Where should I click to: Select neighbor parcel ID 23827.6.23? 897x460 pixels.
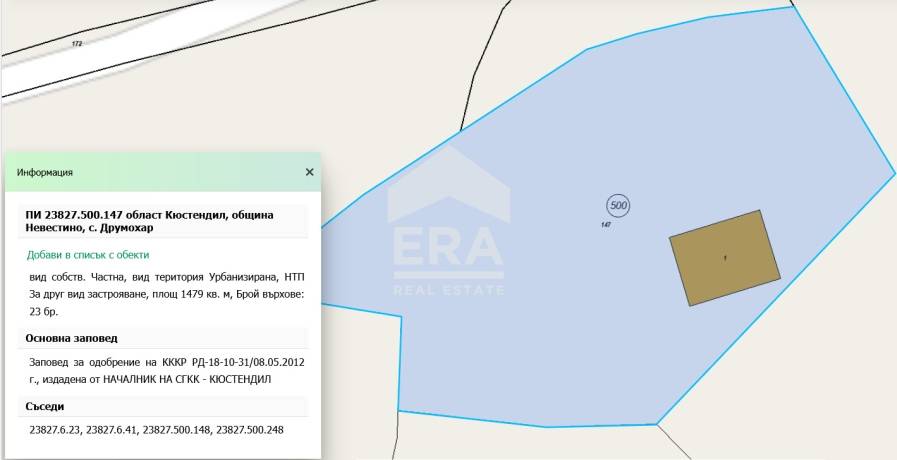[x=55, y=430]
